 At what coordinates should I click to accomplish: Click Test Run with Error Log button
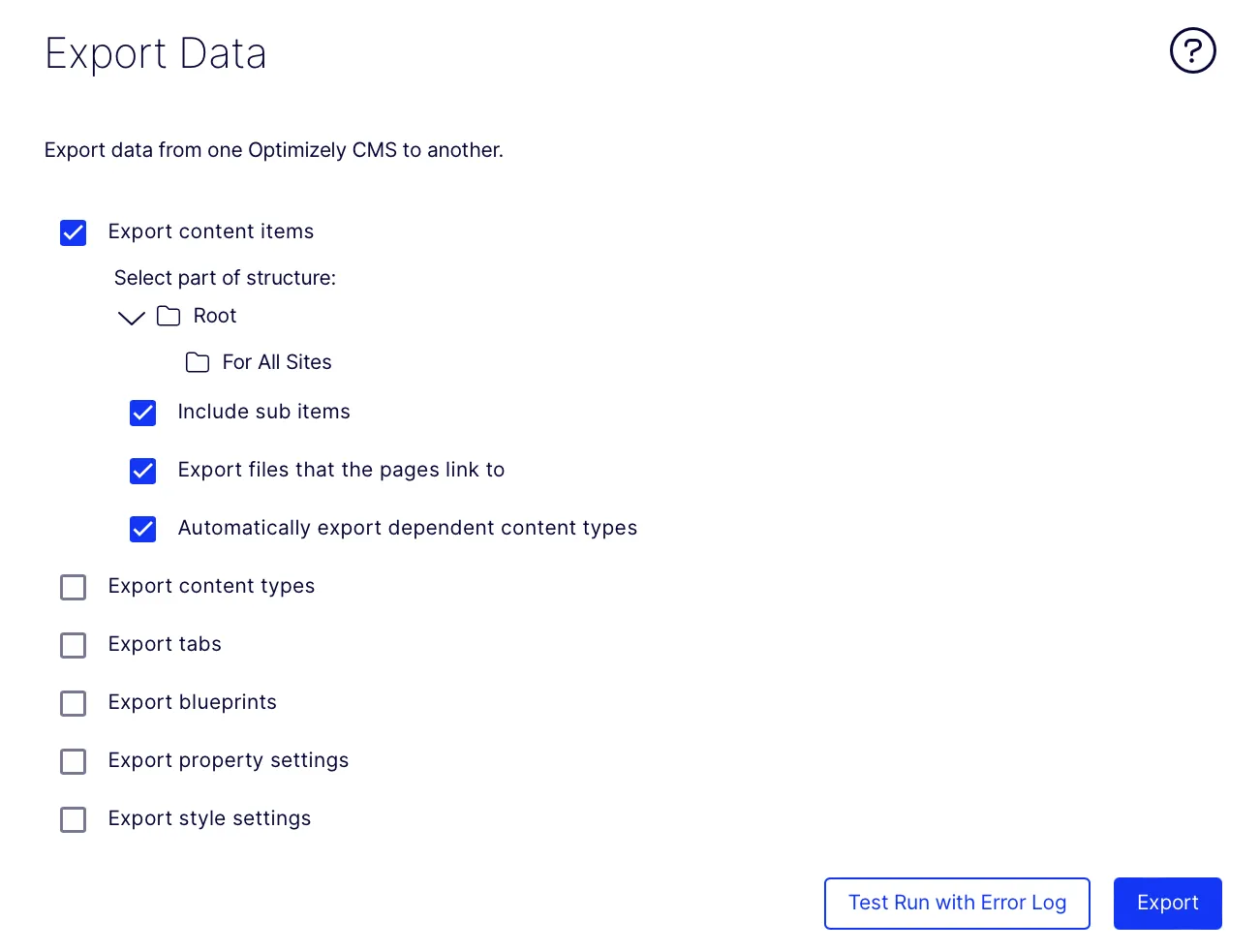click(957, 903)
